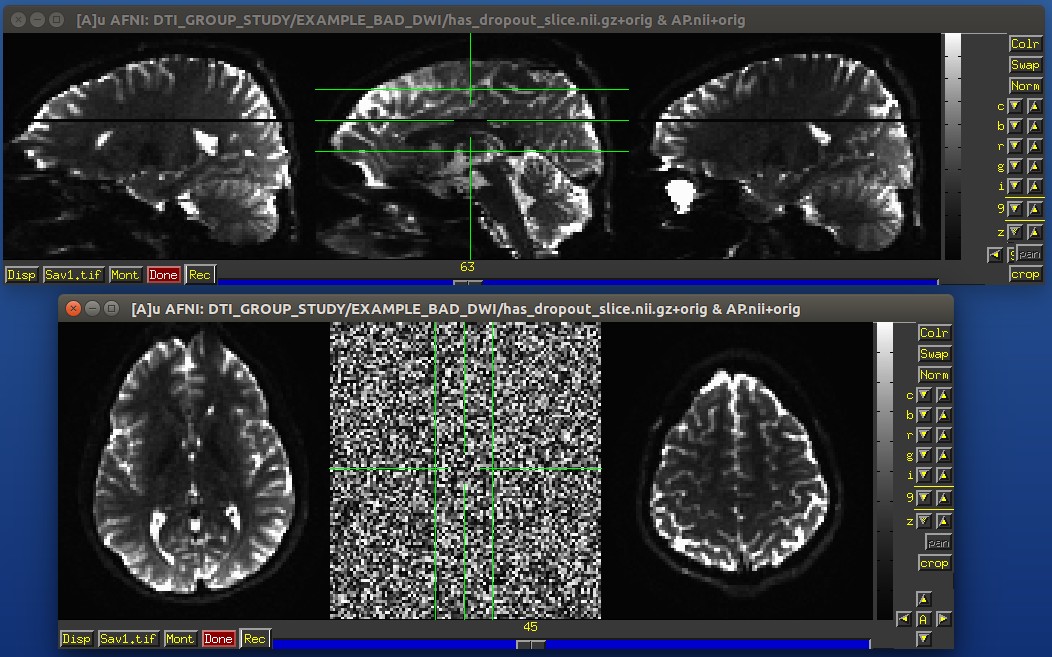The image size is (1052, 657).
Task: Save image with Sav1.tif in axial window
Action: click(129, 639)
